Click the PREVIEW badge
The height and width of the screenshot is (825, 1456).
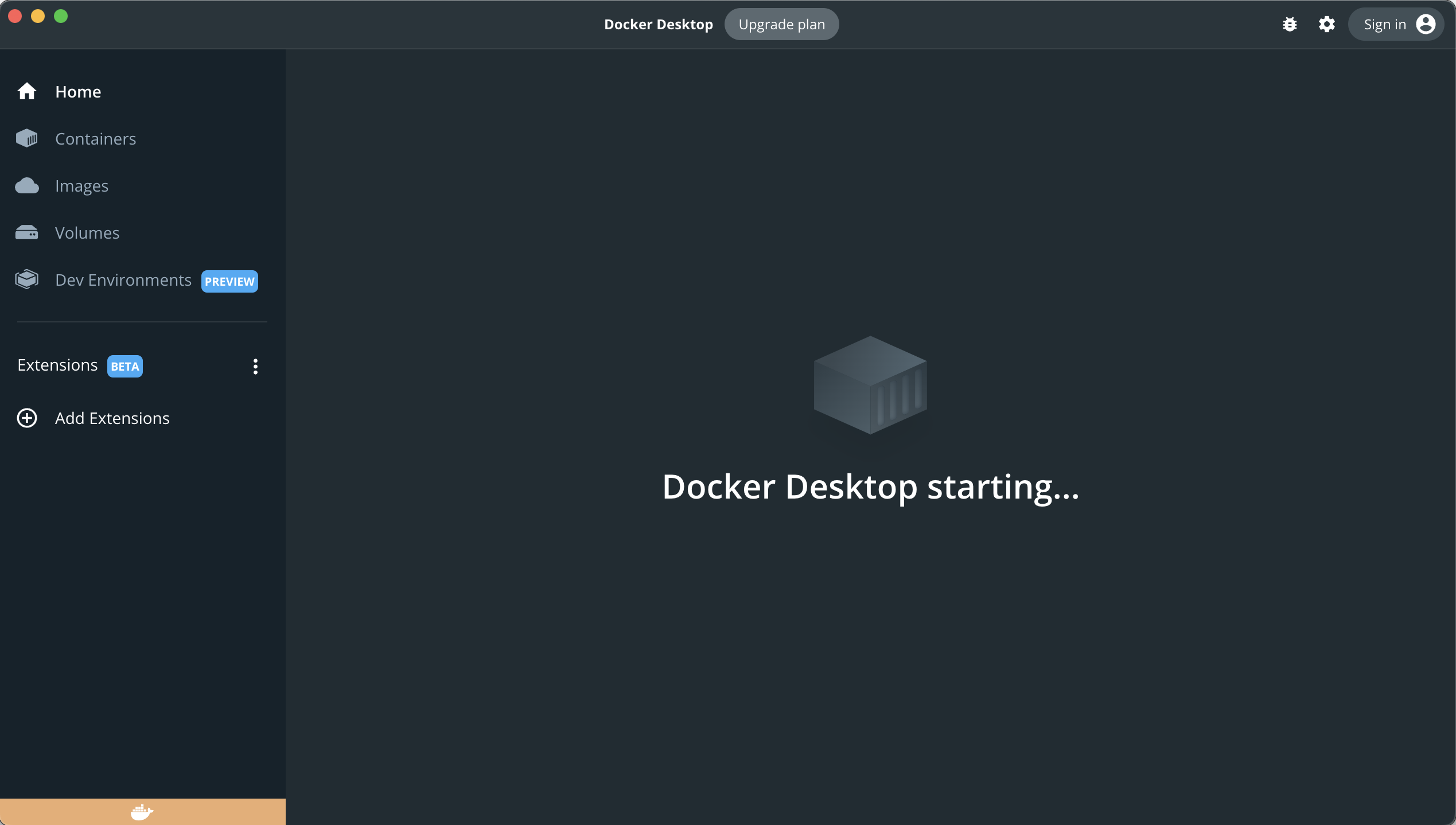229,281
